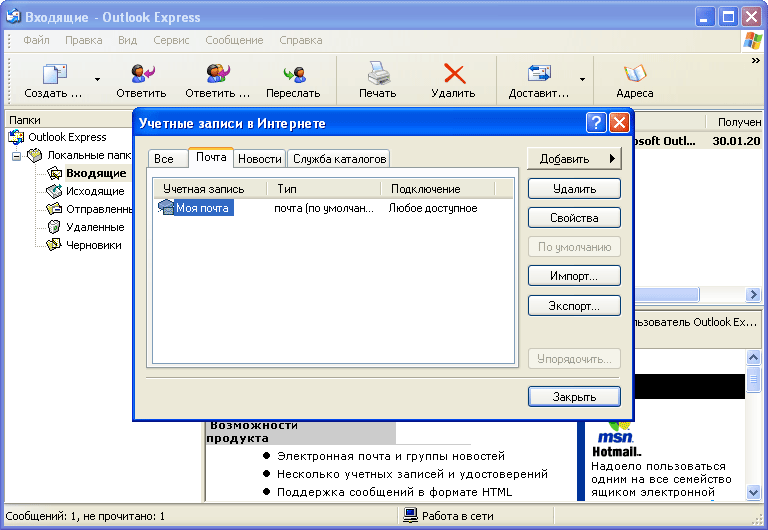Click the Добавить button with arrow
Screen dimensions: 768x530
574,159
